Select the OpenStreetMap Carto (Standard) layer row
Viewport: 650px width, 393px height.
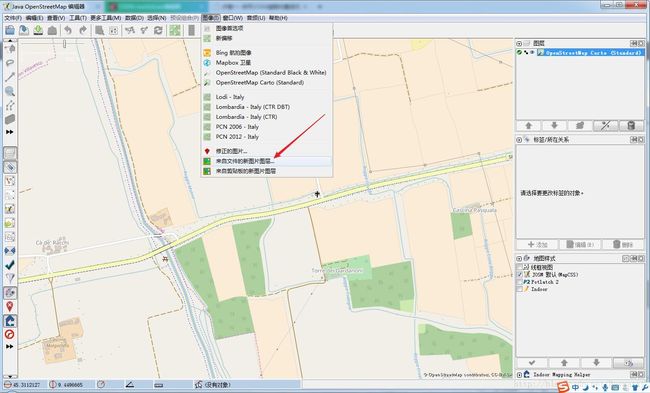580,53
